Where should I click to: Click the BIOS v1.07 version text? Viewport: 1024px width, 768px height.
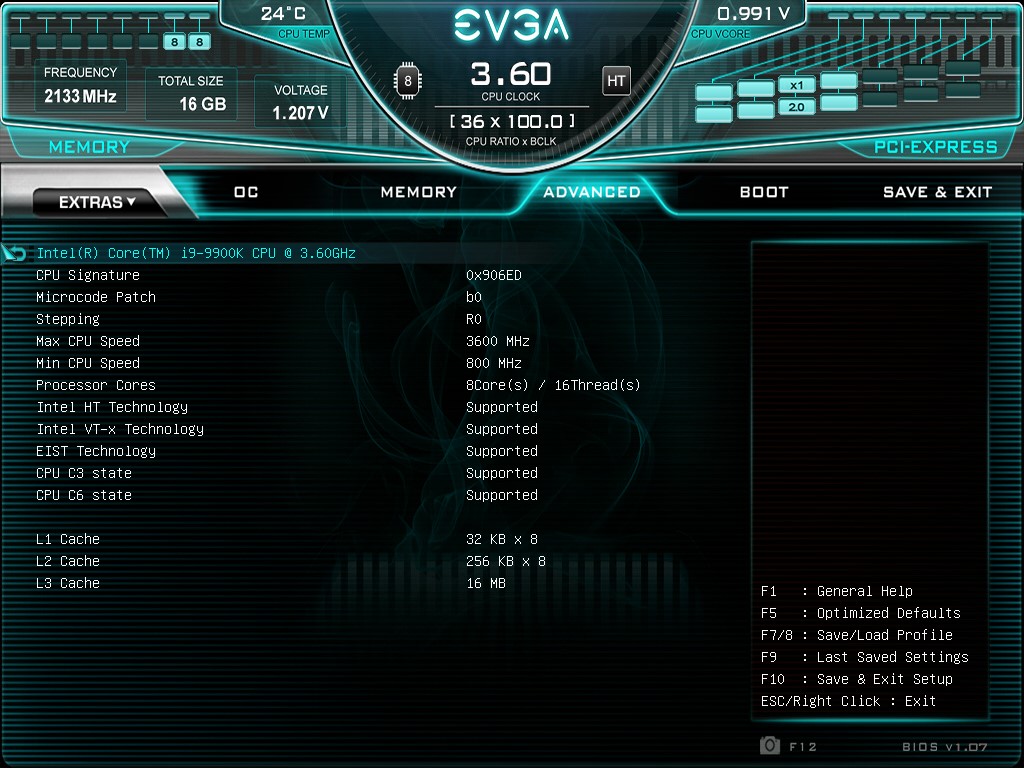point(944,746)
